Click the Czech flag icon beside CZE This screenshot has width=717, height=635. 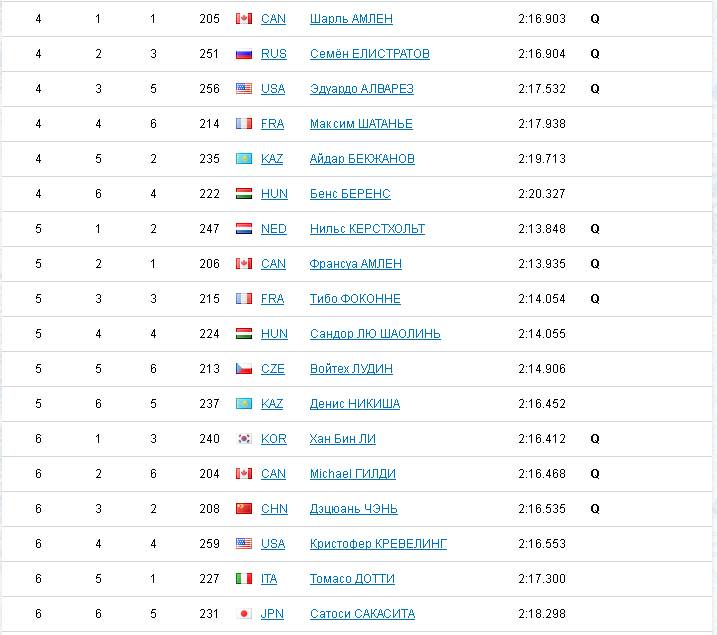244,368
